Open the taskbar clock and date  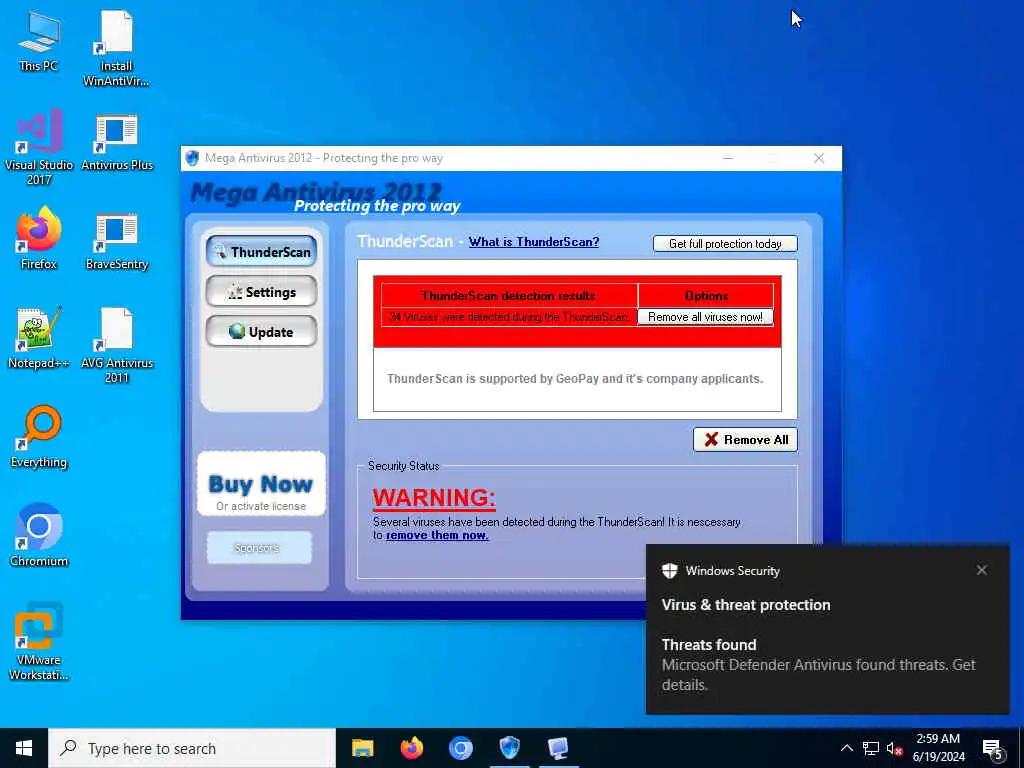point(938,748)
